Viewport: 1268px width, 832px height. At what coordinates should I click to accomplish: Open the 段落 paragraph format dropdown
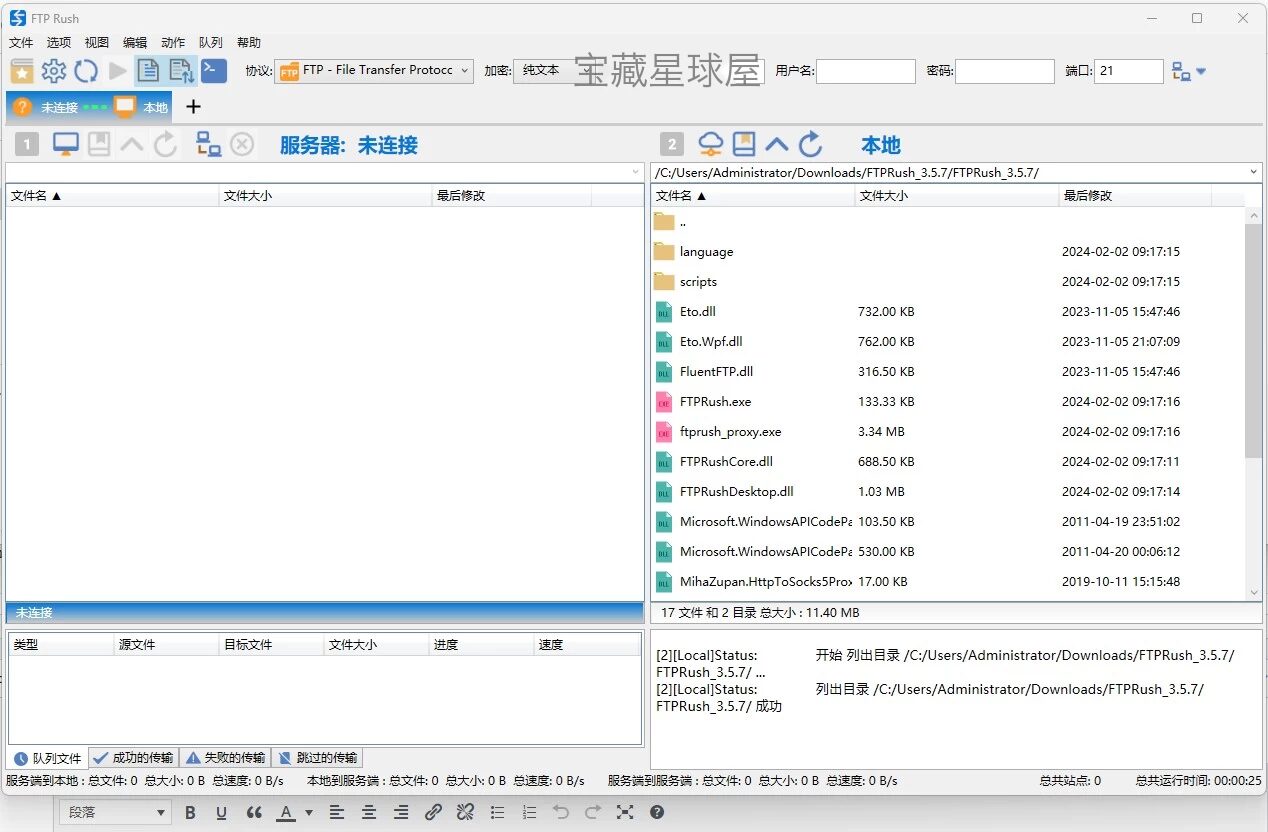pyautogui.click(x=116, y=812)
